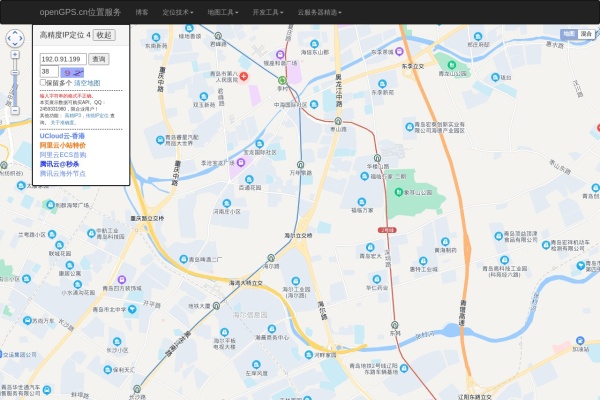The image size is (600, 400).
Task: Click the map pan compass control
Action: 16,39
